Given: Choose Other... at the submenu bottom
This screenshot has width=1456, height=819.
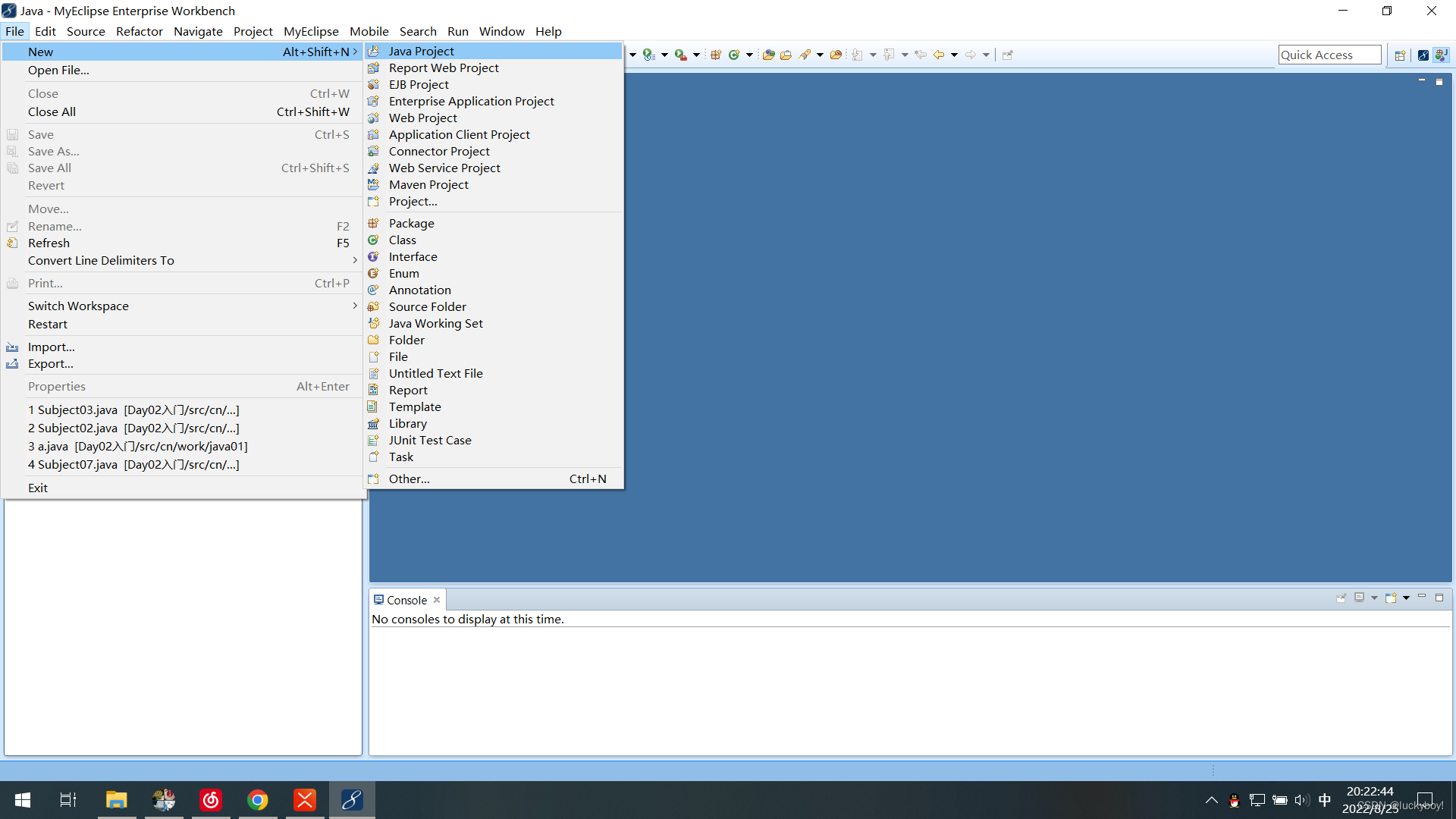Looking at the screenshot, I should (x=409, y=479).
